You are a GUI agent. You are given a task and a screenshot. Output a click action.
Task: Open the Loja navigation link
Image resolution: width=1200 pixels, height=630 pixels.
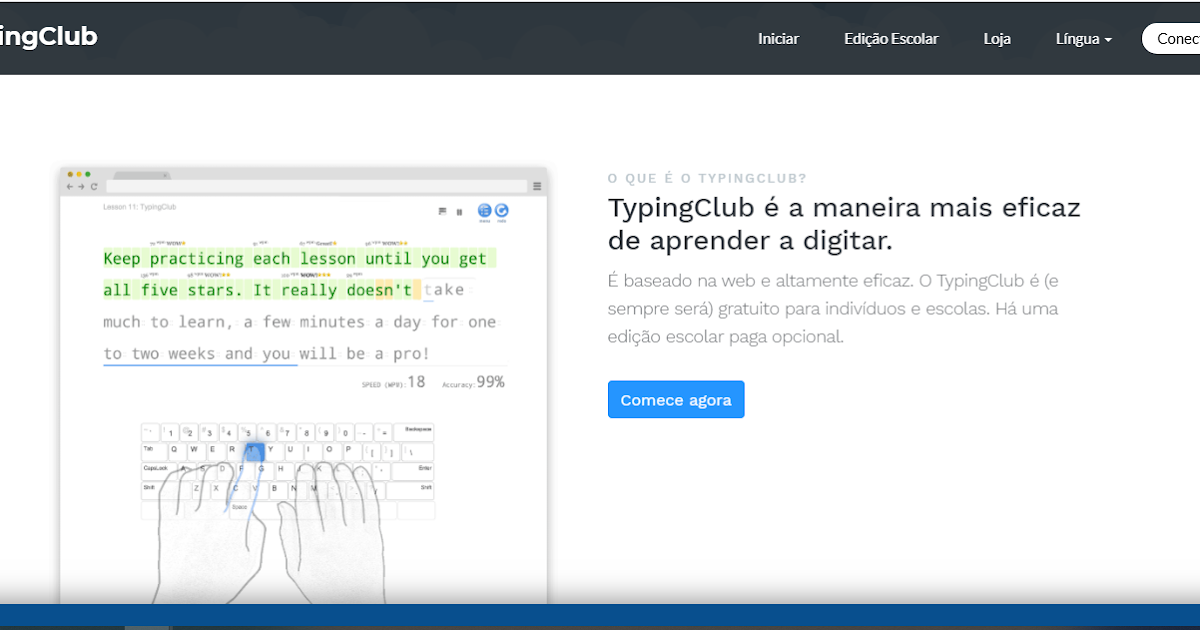pyautogui.click(x=997, y=39)
